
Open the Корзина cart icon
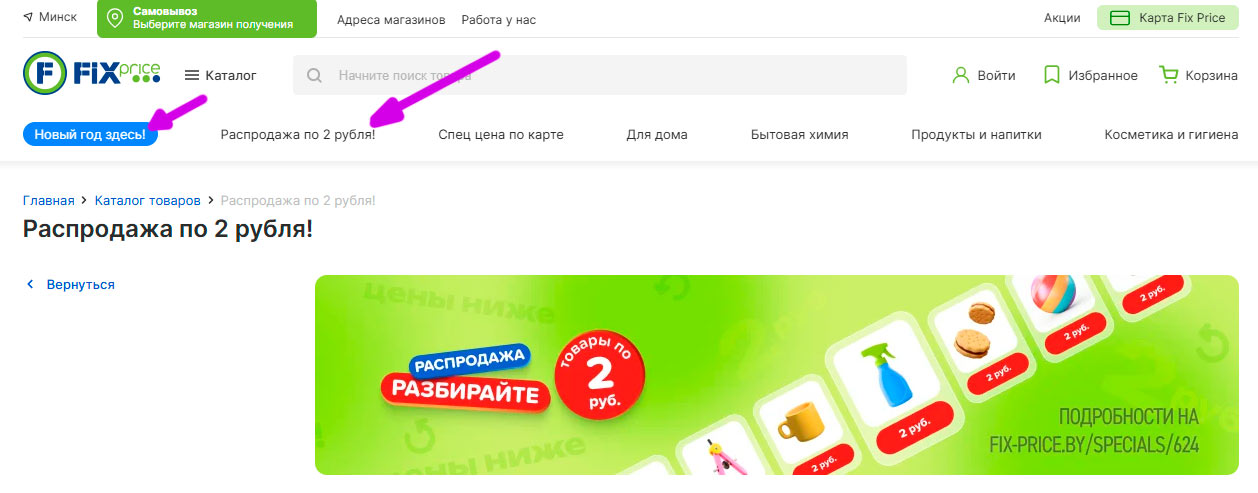1168,75
